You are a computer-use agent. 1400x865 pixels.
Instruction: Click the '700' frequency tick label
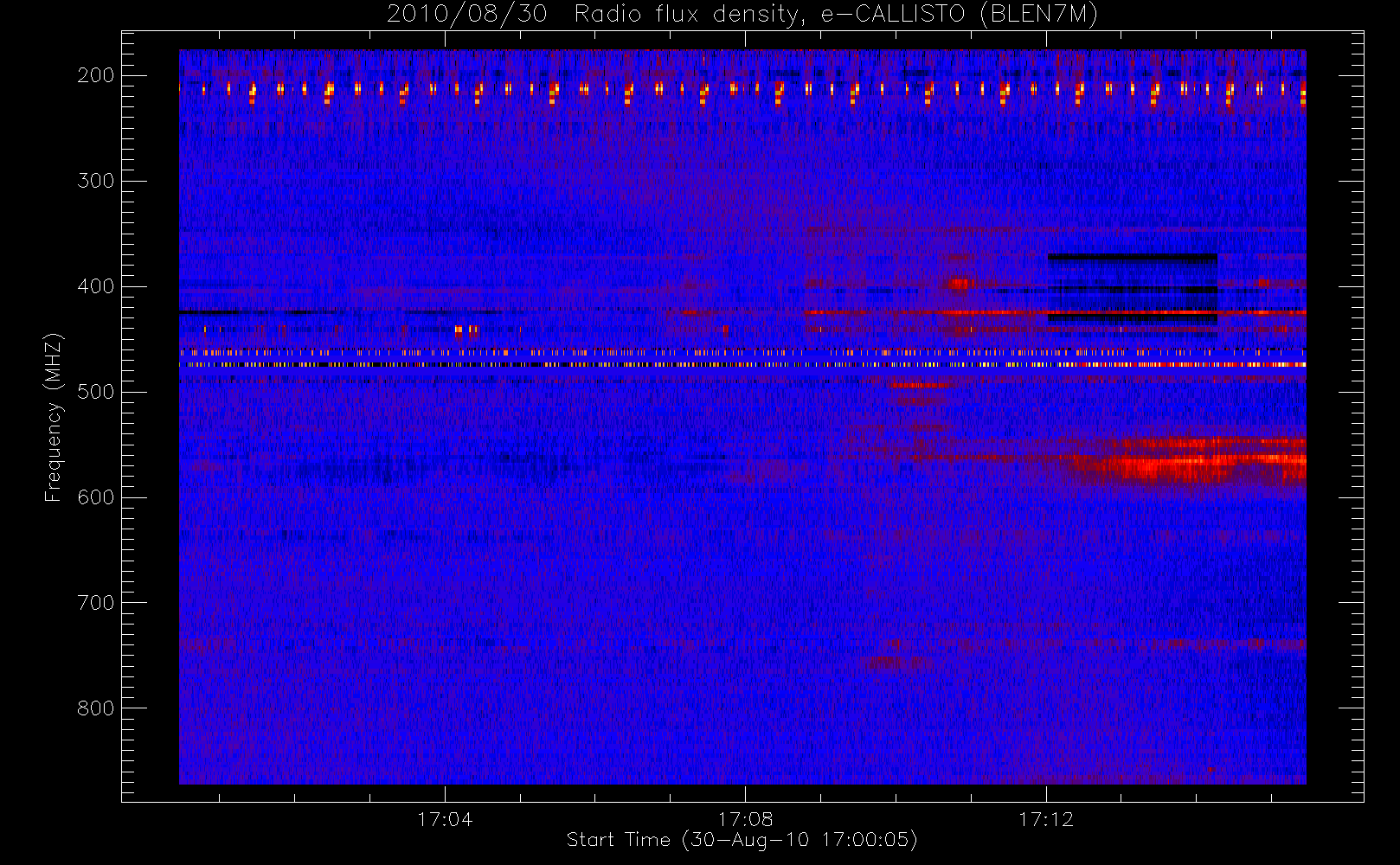[x=96, y=603]
